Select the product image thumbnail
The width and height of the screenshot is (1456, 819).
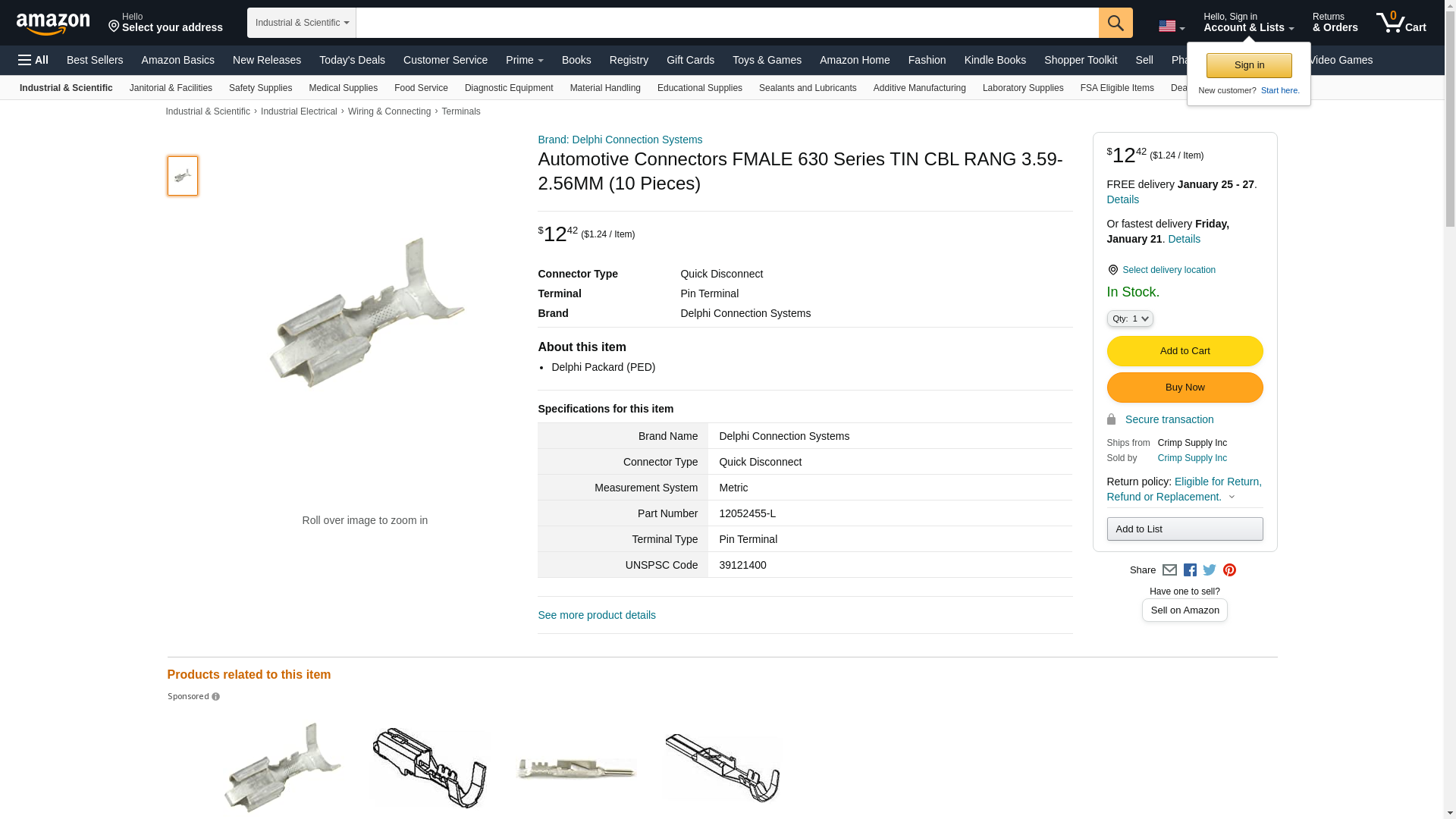point(183,176)
